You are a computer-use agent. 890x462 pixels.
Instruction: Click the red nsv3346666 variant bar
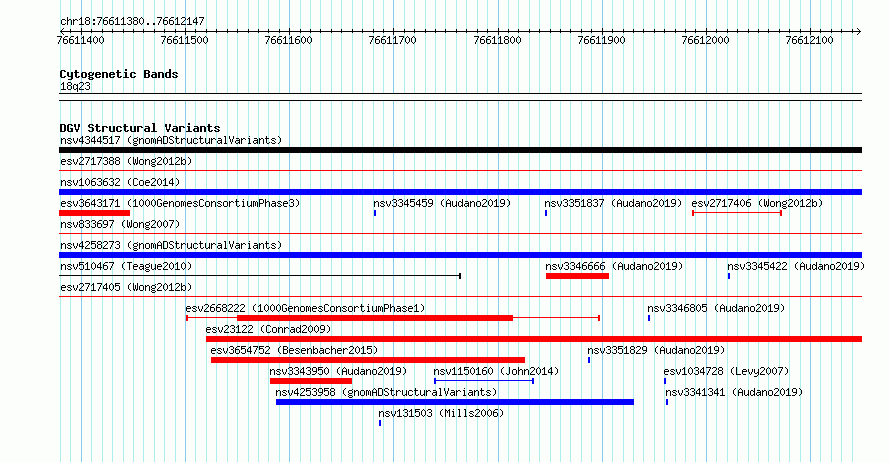577,276
